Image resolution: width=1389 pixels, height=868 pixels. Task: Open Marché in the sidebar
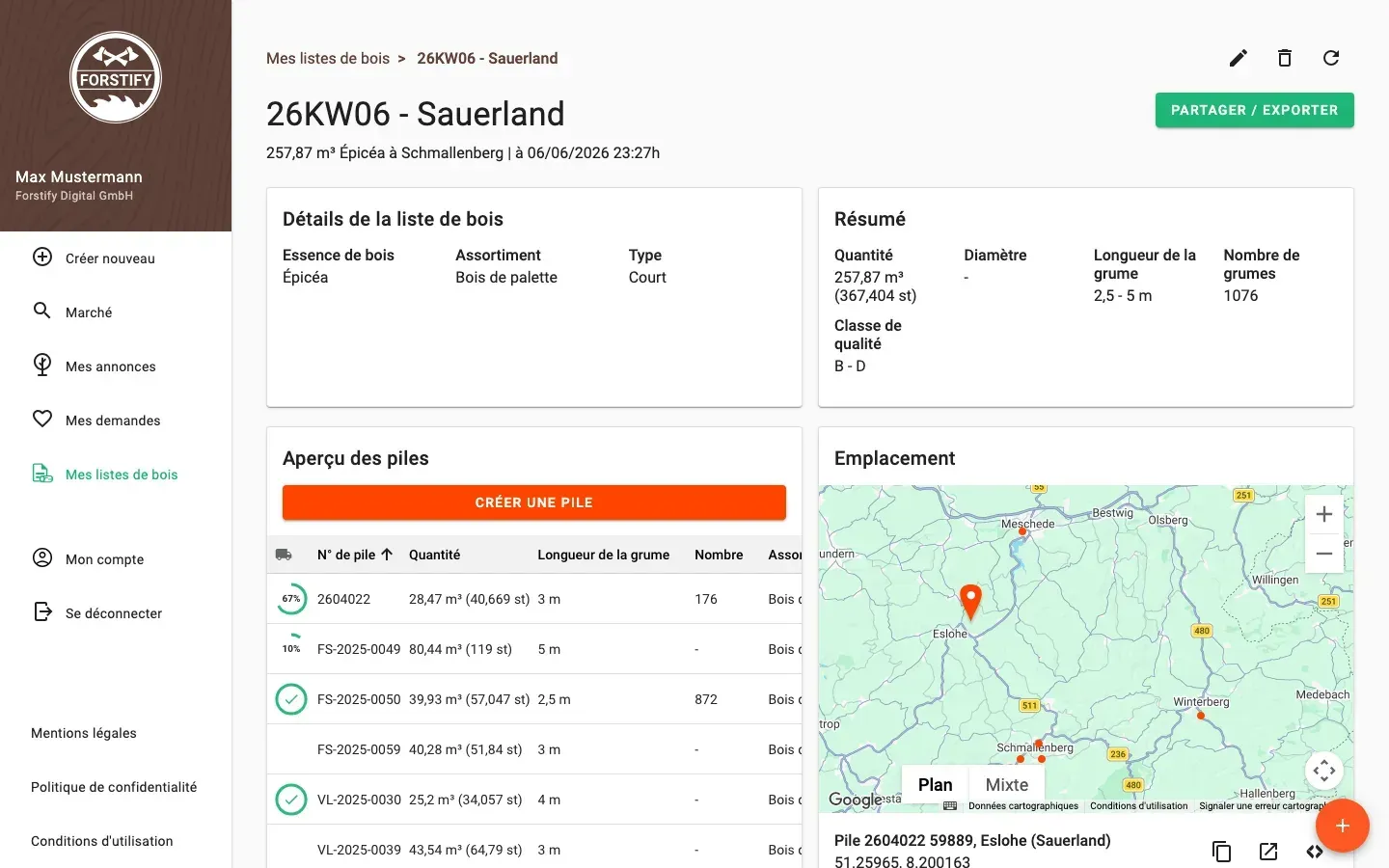pyautogui.click(x=116, y=312)
